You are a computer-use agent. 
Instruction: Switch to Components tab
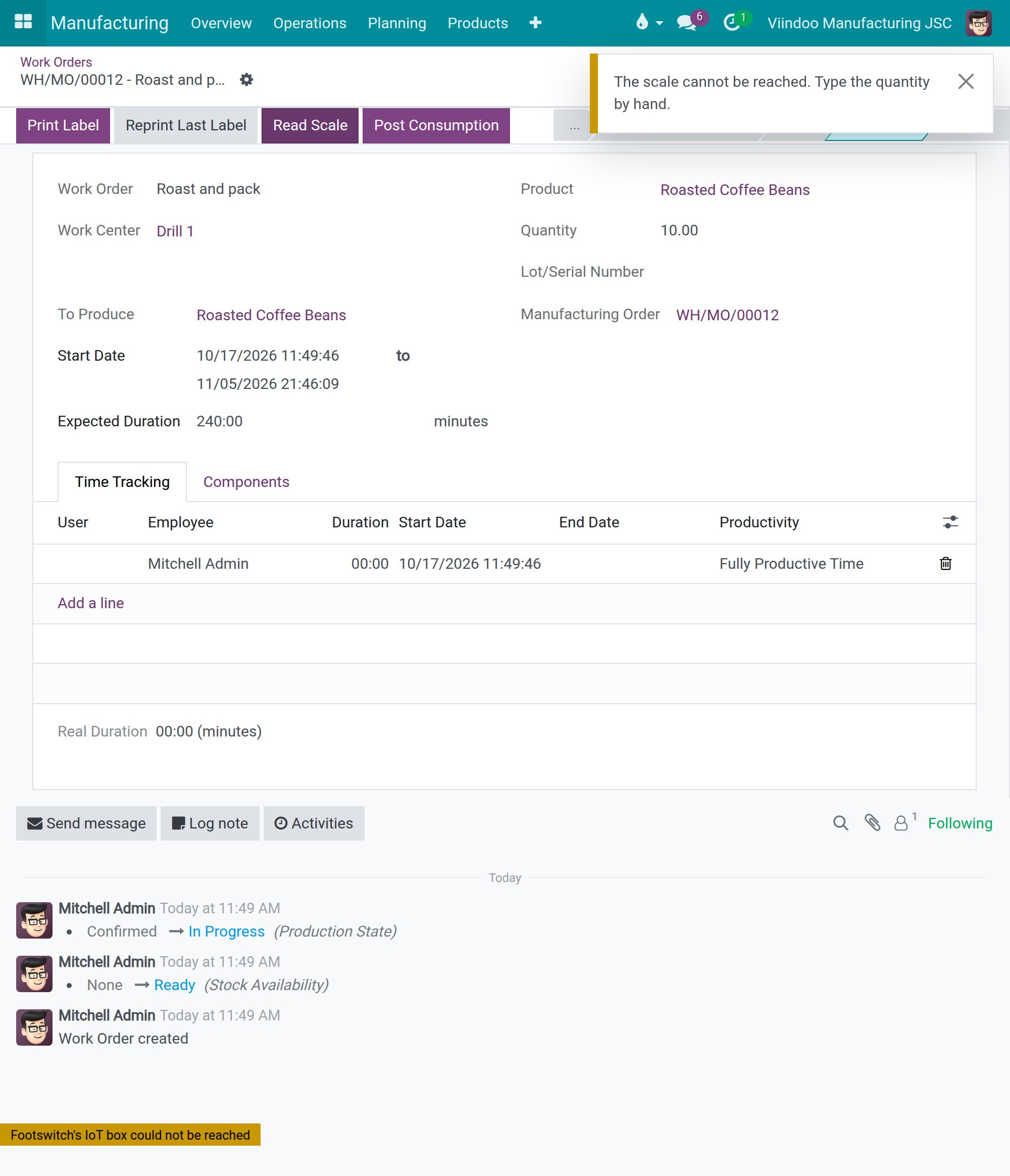tap(246, 482)
